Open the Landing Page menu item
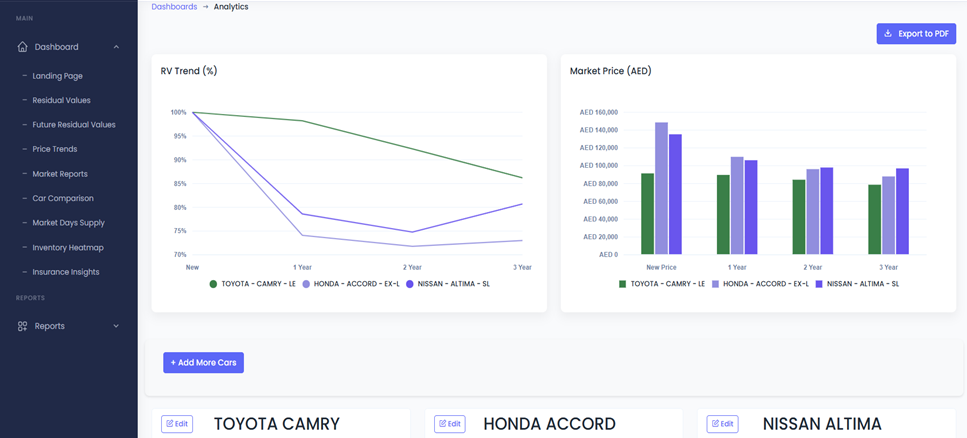This screenshot has width=967, height=438. pyautogui.click(x=57, y=76)
